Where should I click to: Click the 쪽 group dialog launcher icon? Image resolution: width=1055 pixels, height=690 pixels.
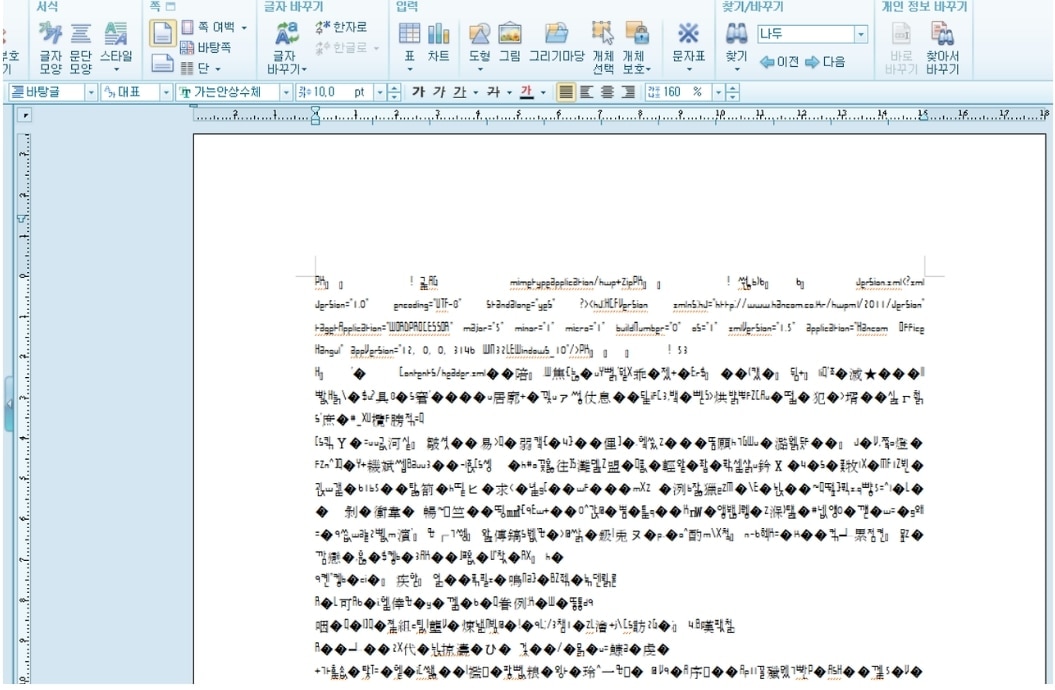[x=170, y=7]
